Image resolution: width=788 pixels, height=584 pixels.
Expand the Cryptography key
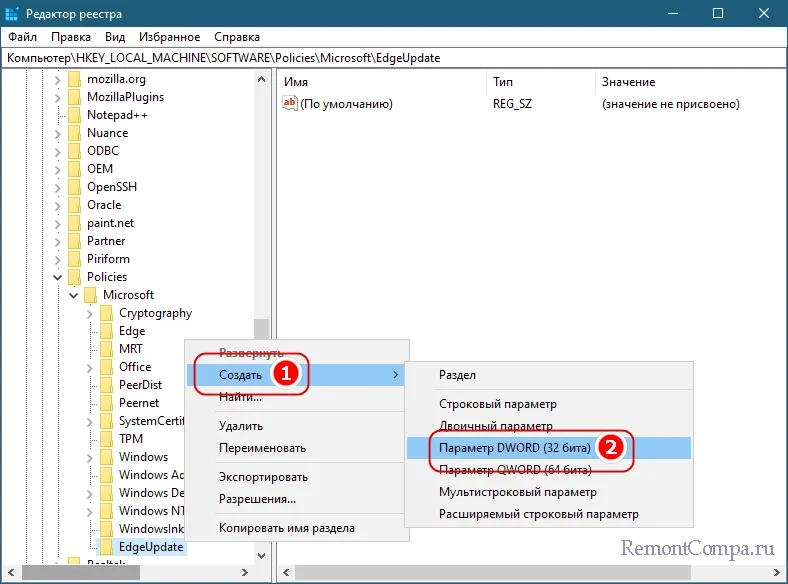tap(90, 313)
